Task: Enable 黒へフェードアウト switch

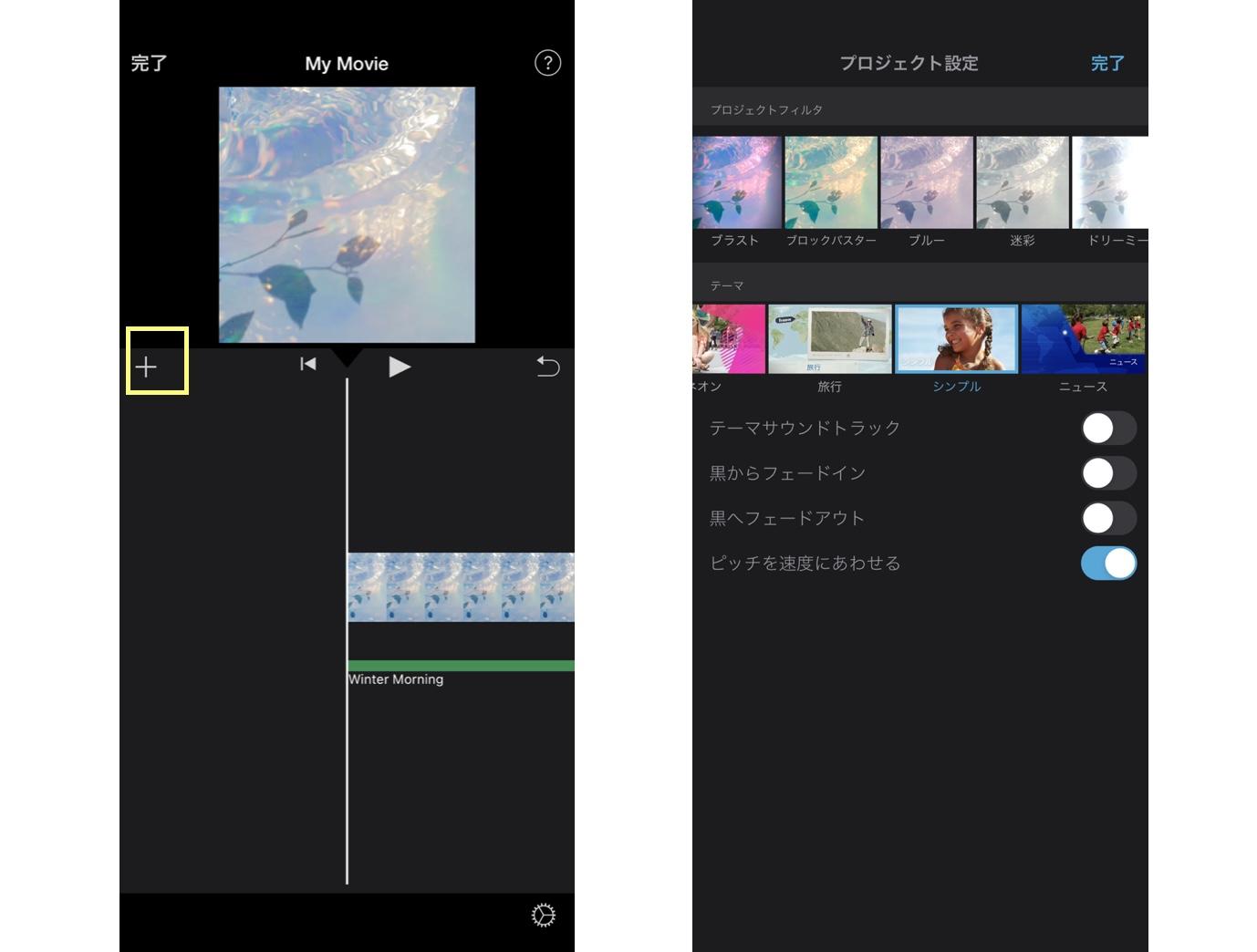Action: coord(1108,518)
